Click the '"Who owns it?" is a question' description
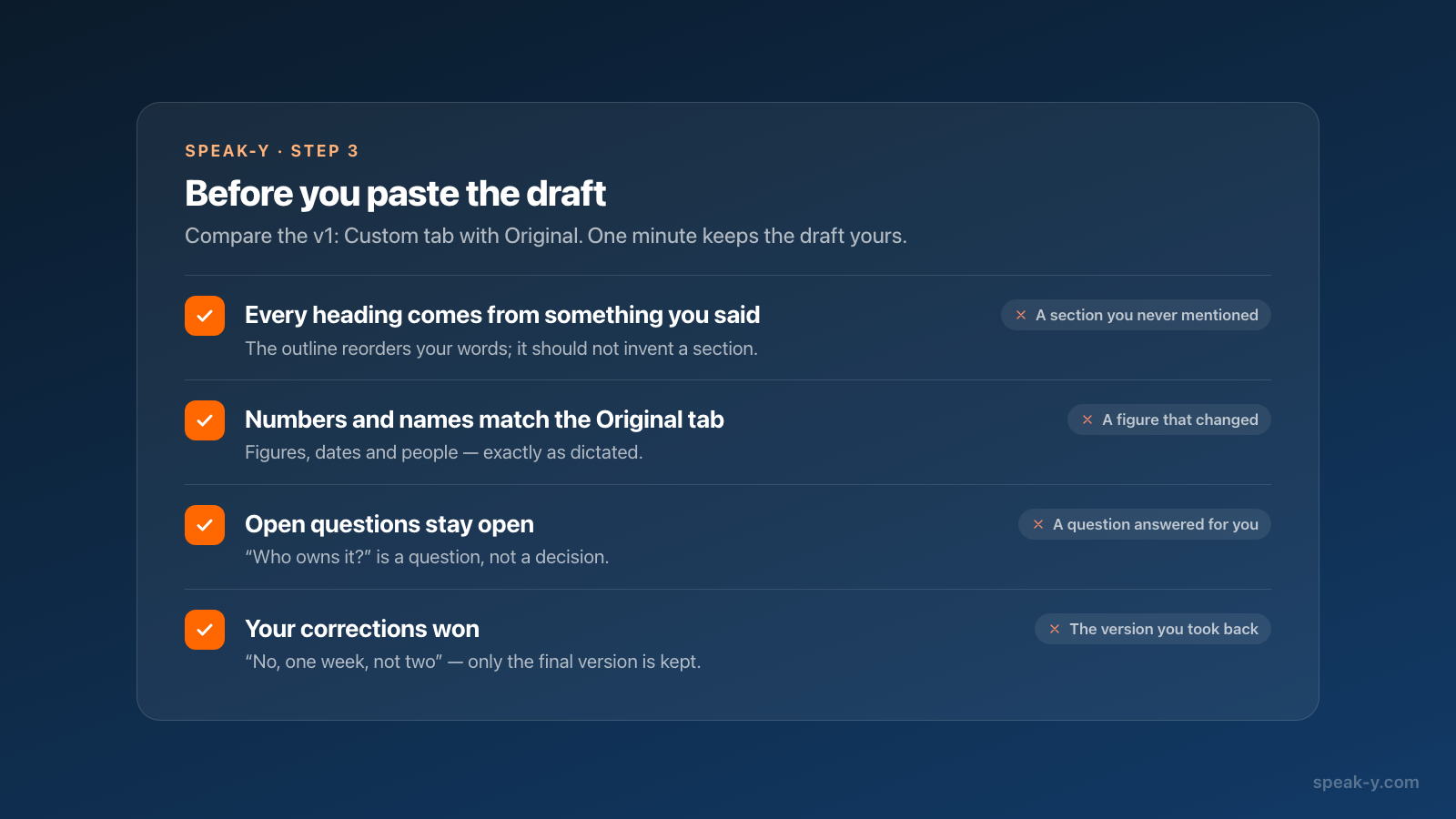This screenshot has height=819, width=1456. [x=427, y=557]
